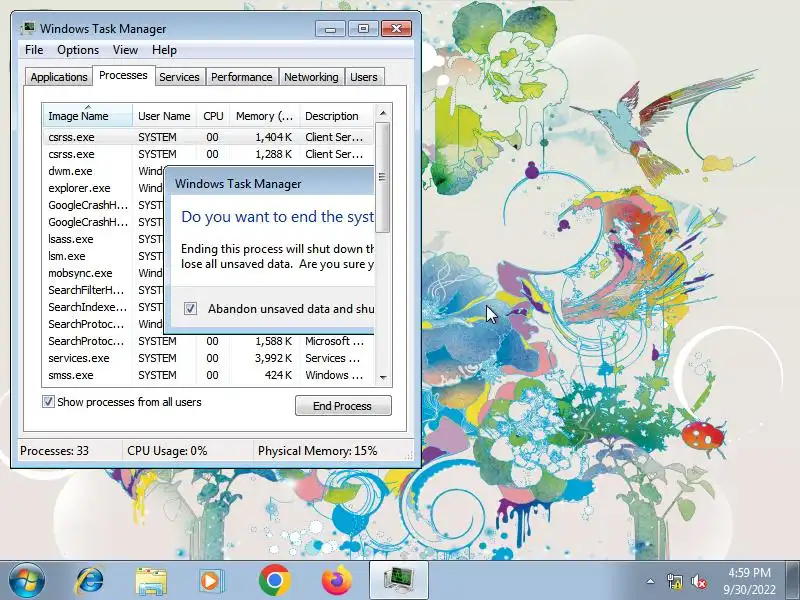Click Task Manager title bar icon
The height and width of the screenshot is (600, 800).
tap(28, 29)
